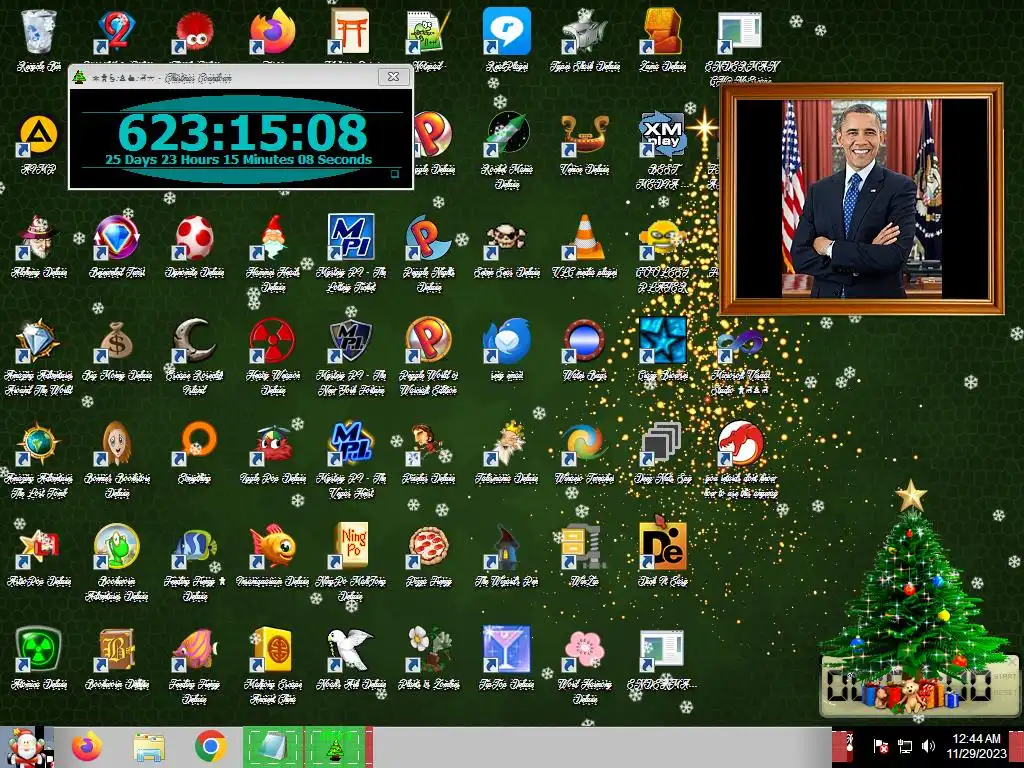Launch Noah's Ark Deluxe dove icon
Screen dimensions: 1024x768
coord(351,650)
